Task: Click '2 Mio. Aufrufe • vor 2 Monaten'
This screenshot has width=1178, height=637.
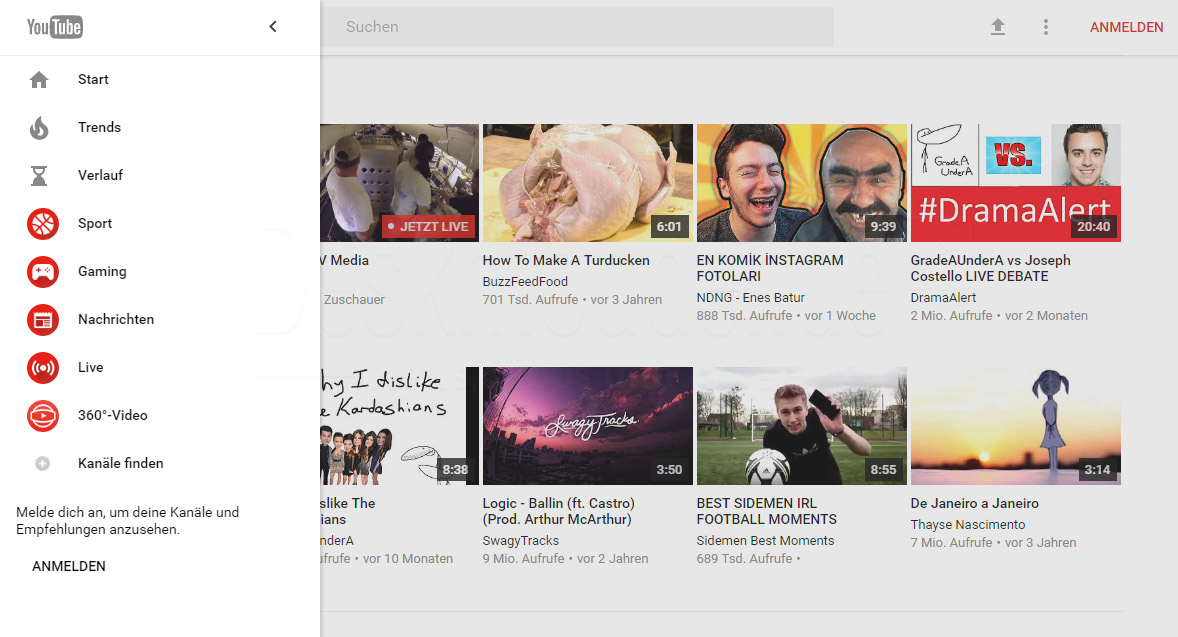Action: click(x=999, y=316)
